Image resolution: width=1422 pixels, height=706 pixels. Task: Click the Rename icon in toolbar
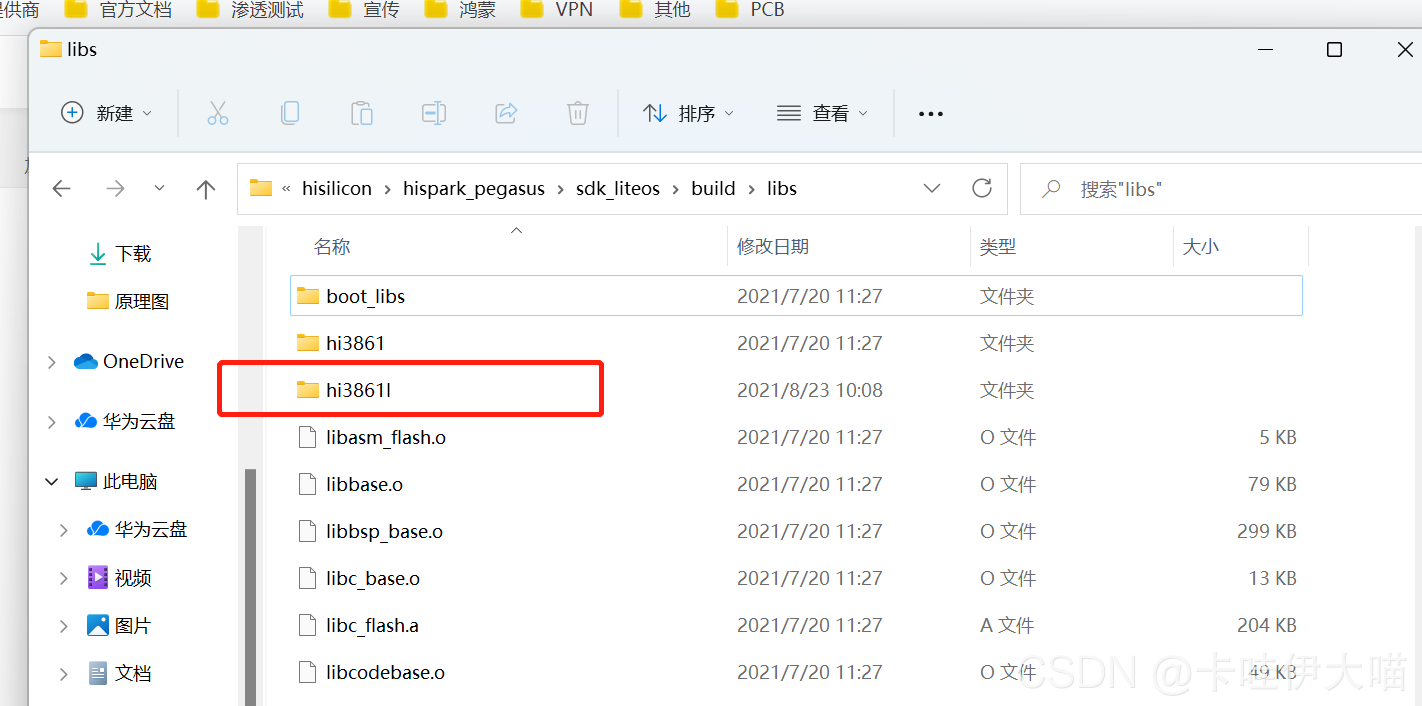[x=433, y=113]
